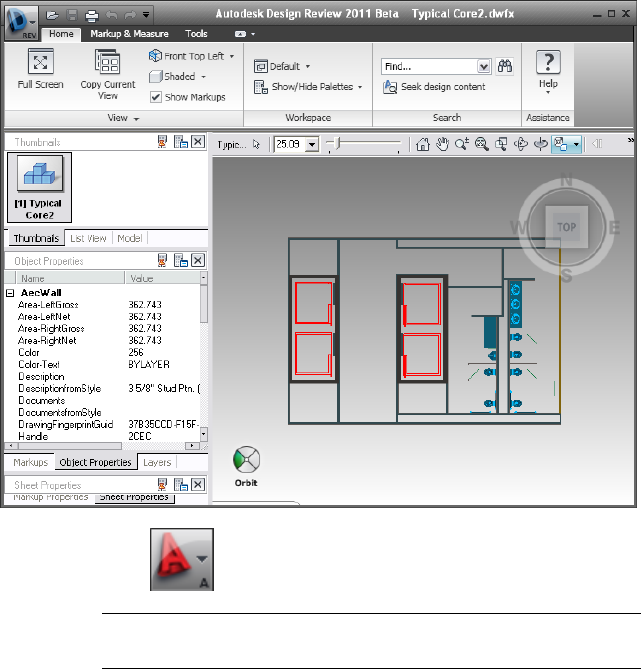Click the Find search input field
The width and height of the screenshot is (641, 669).
(x=429, y=67)
